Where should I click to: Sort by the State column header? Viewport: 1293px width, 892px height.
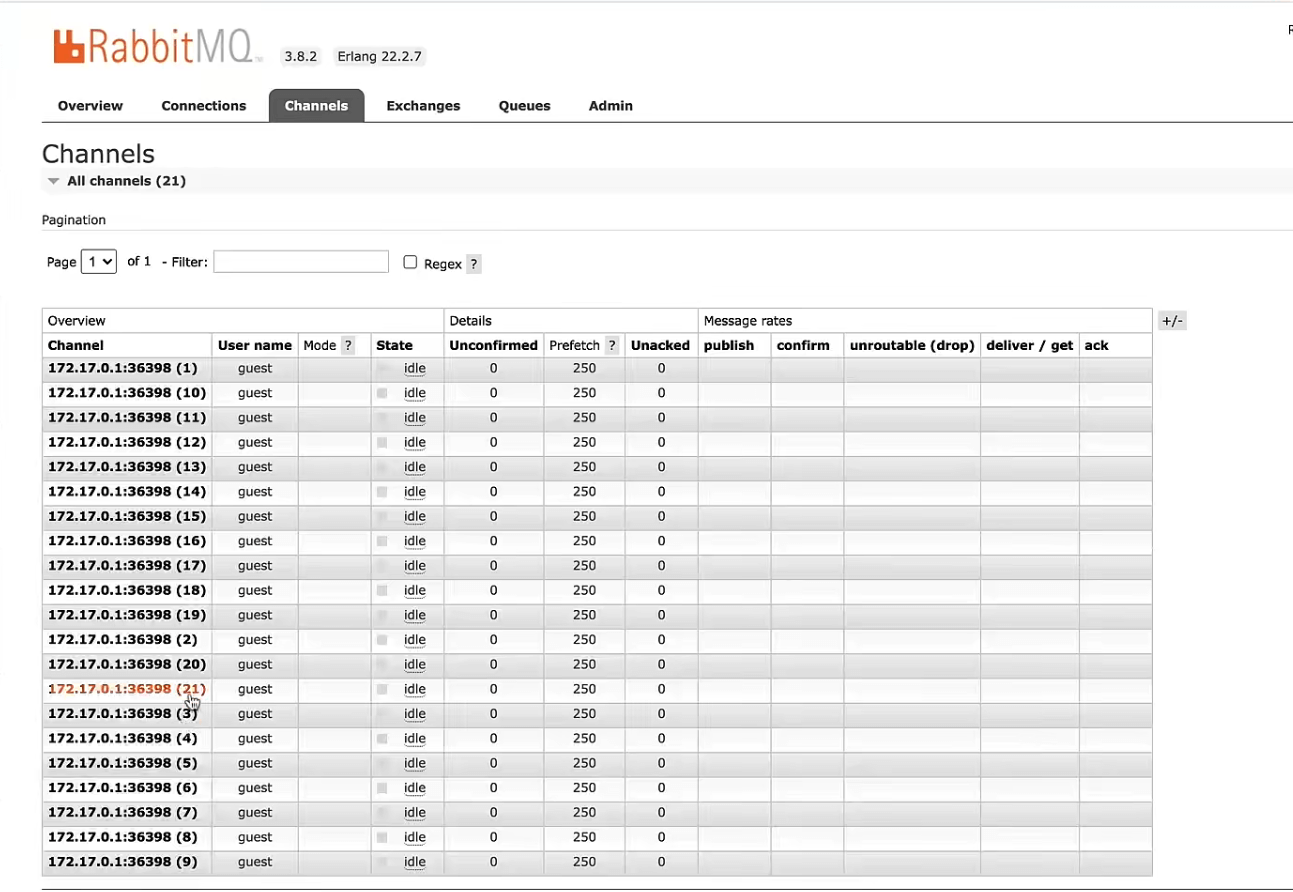394,345
